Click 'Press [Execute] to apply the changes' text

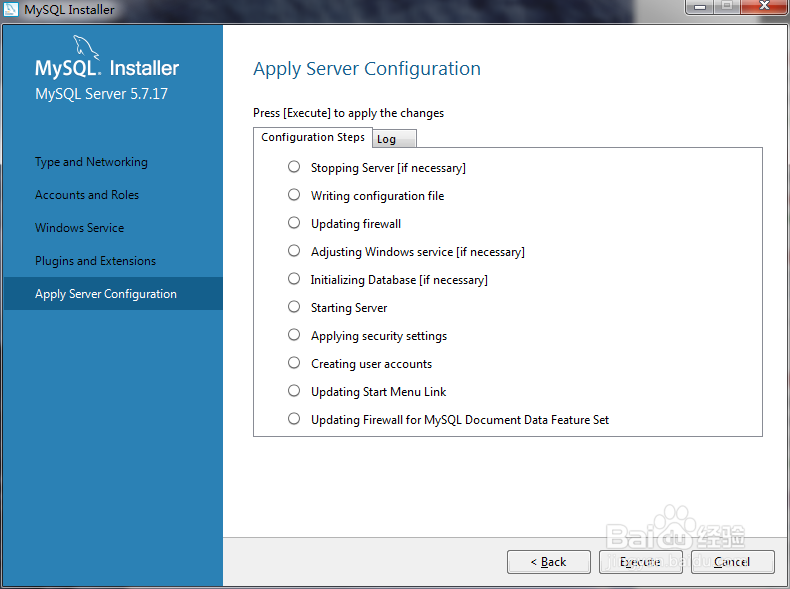coord(348,113)
